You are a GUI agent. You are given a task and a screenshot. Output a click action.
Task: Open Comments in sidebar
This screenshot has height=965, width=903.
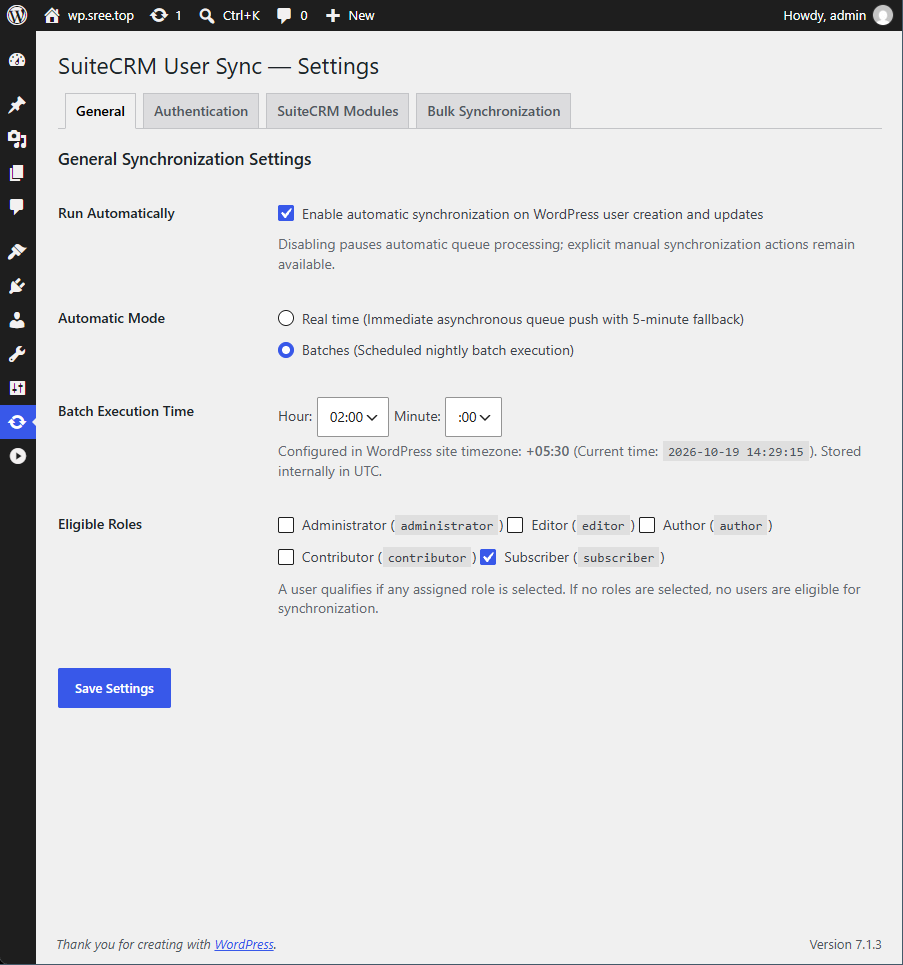[17, 207]
